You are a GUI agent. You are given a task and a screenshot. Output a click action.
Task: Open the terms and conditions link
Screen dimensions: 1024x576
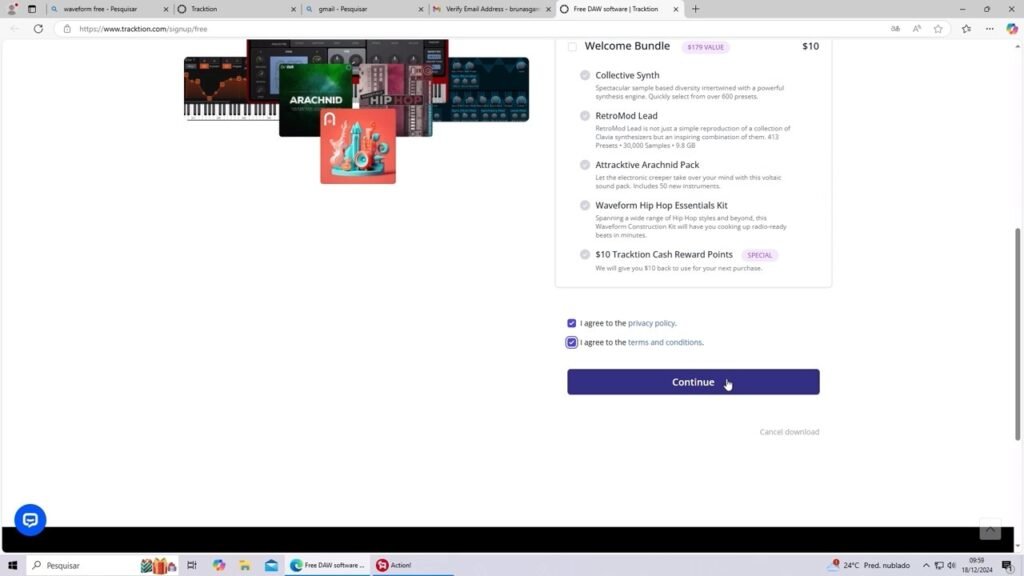tap(665, 342)
